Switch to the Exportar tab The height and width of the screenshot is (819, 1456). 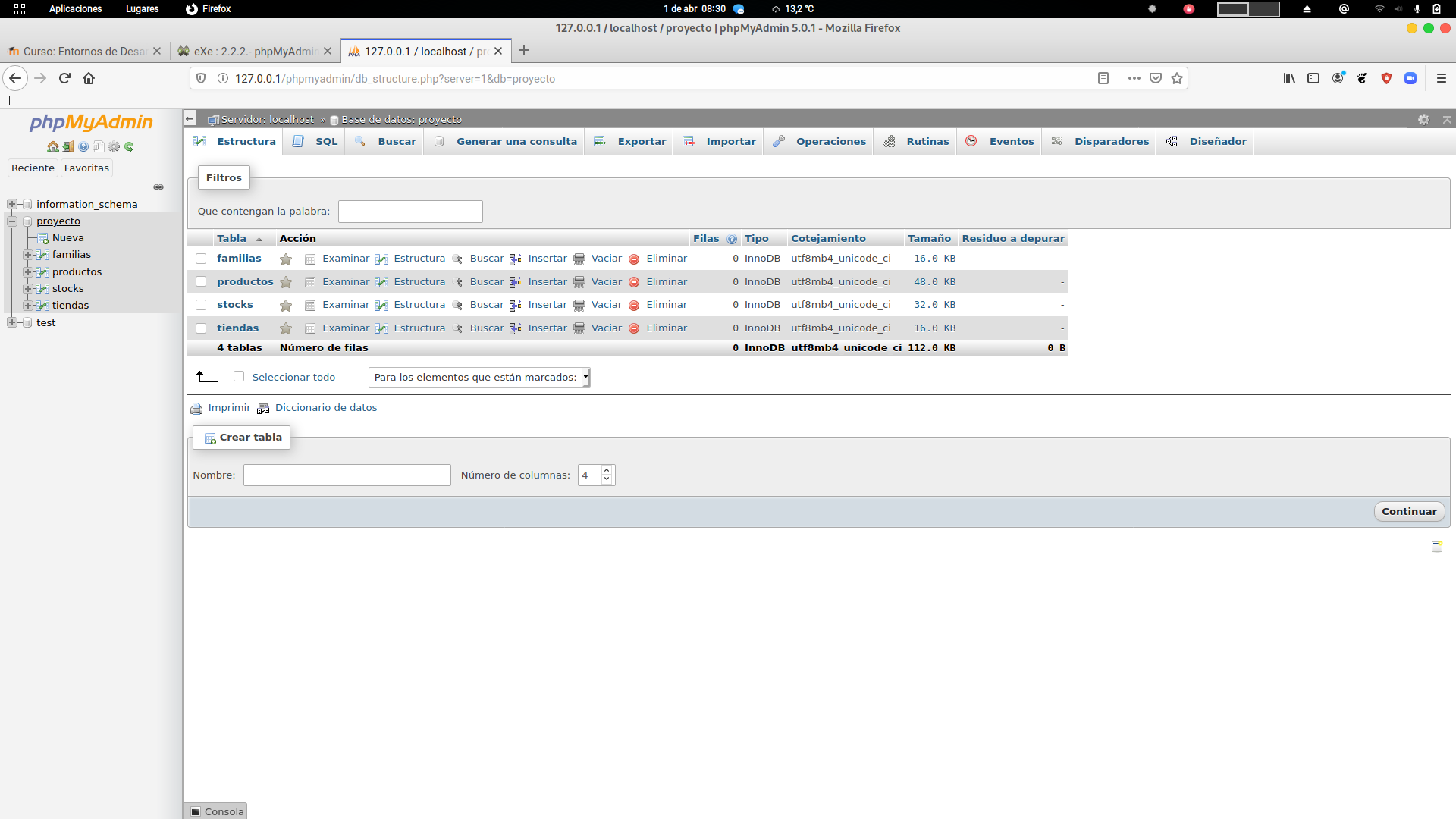[x=630, y=142]
